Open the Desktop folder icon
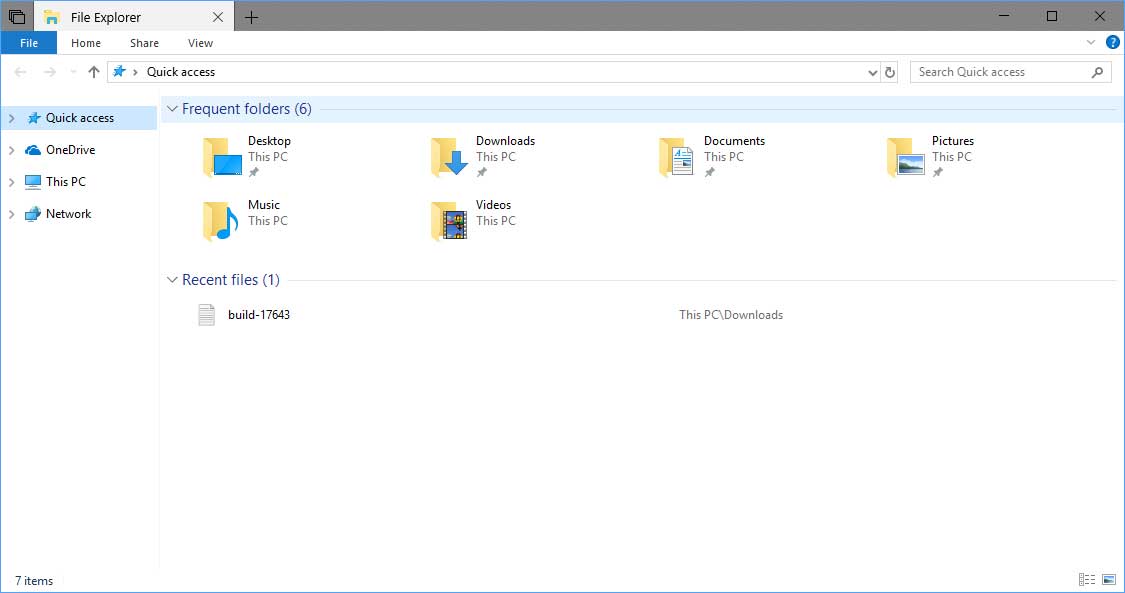1125x593 pixels. point(223,158)
